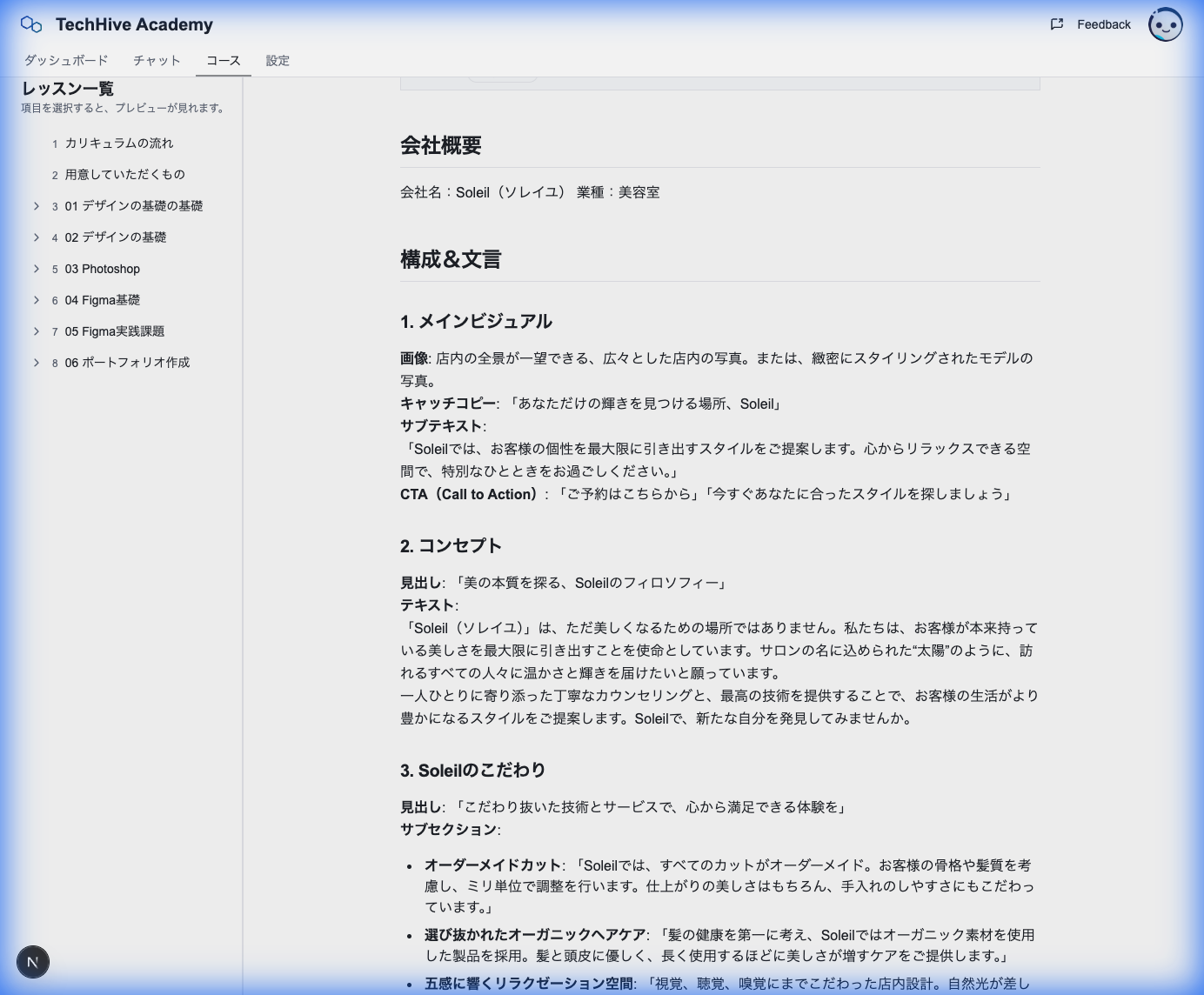
Task: Open lesson 用意していただくもの
Action: (x=125, y=175)
